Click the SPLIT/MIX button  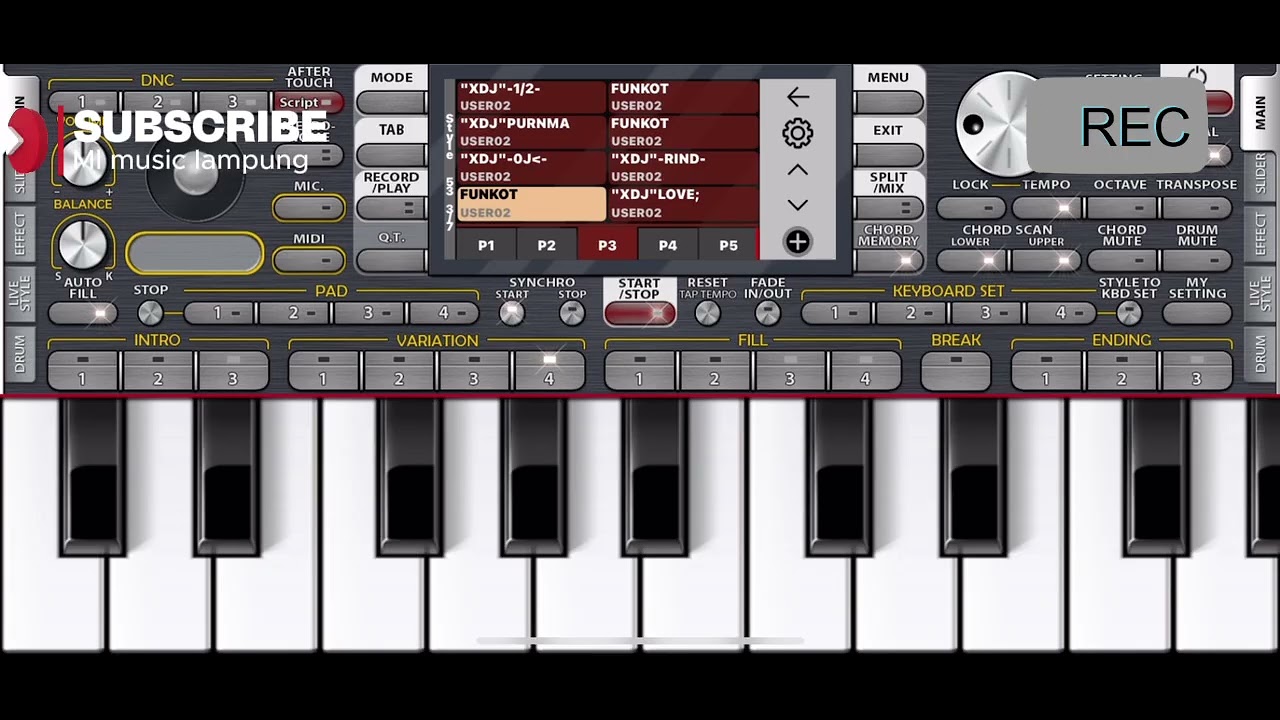[x=888, y=208]
